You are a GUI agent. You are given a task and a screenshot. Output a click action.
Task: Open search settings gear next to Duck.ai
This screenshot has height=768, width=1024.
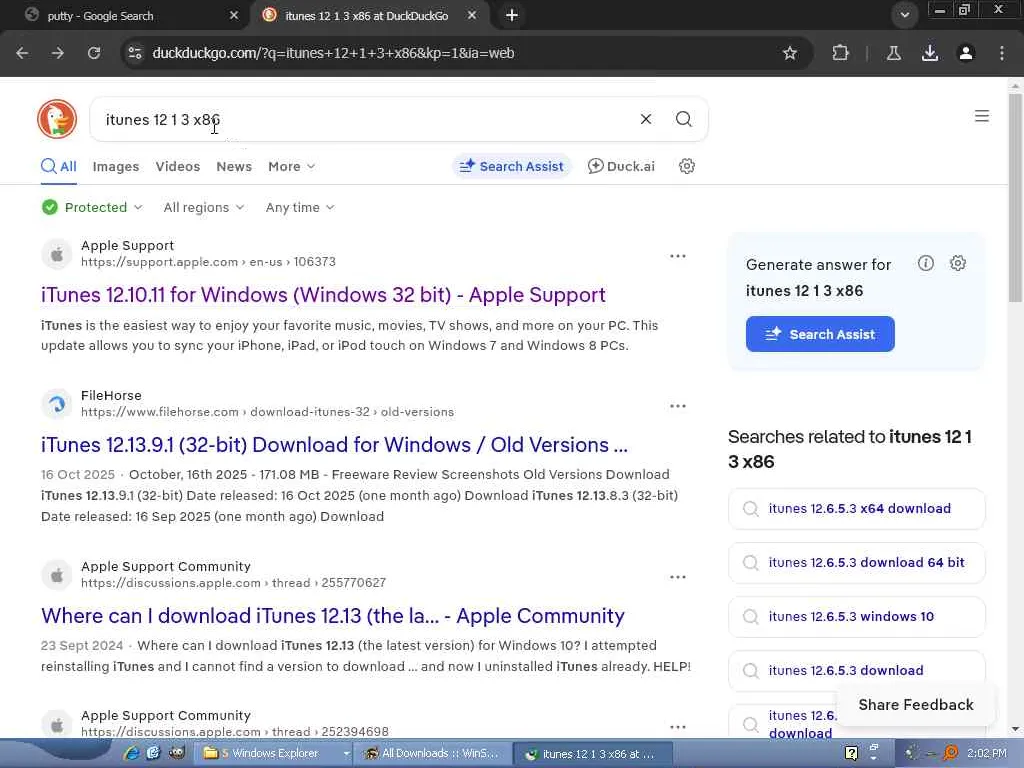(x=686, y=166)
